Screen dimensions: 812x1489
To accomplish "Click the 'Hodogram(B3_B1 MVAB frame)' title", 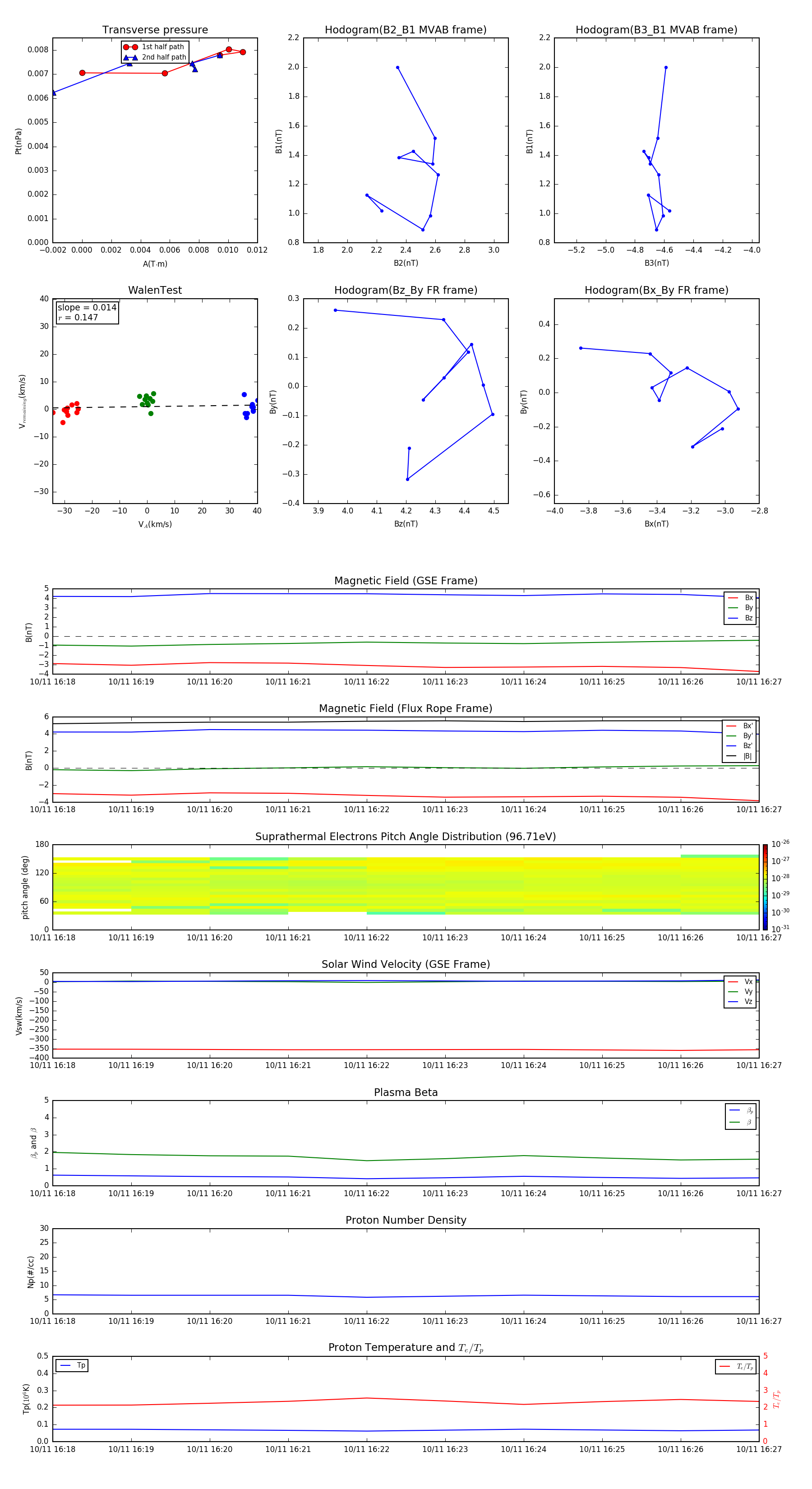I will tap(656, 30).
